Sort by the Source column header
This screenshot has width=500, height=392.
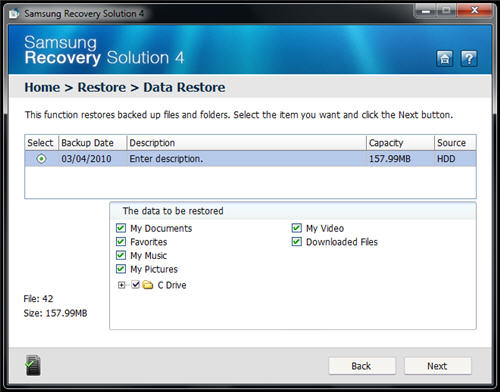(x=455, y=143)
